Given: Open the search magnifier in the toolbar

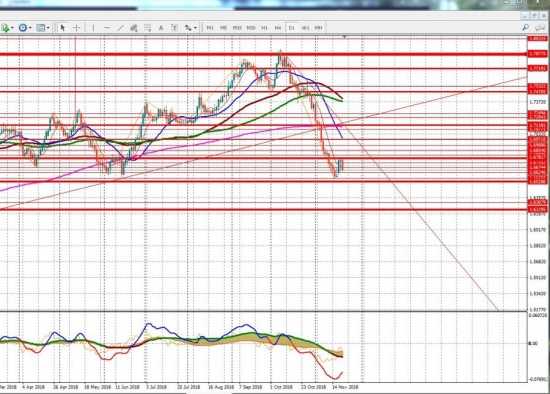Looking at the screenshot, I should pos(525,27).
